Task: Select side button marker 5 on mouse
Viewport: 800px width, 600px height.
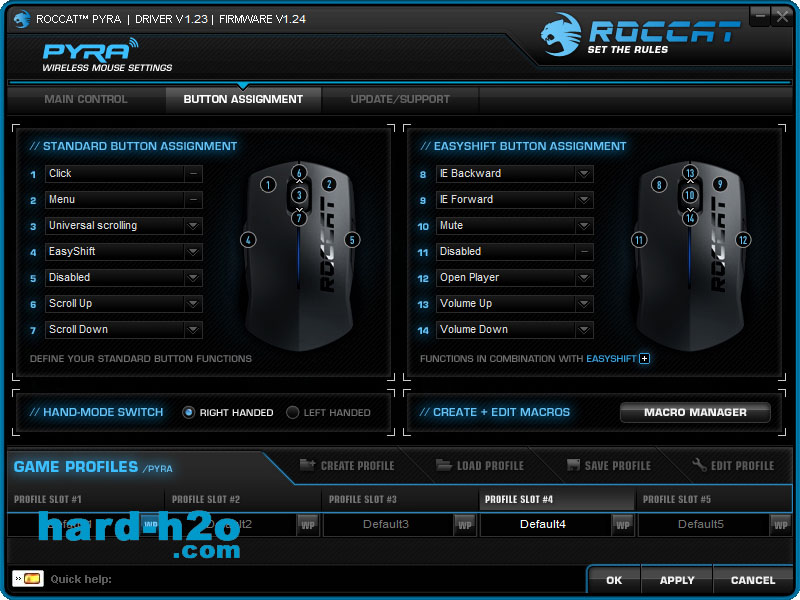Action: (x=352, y=240)
